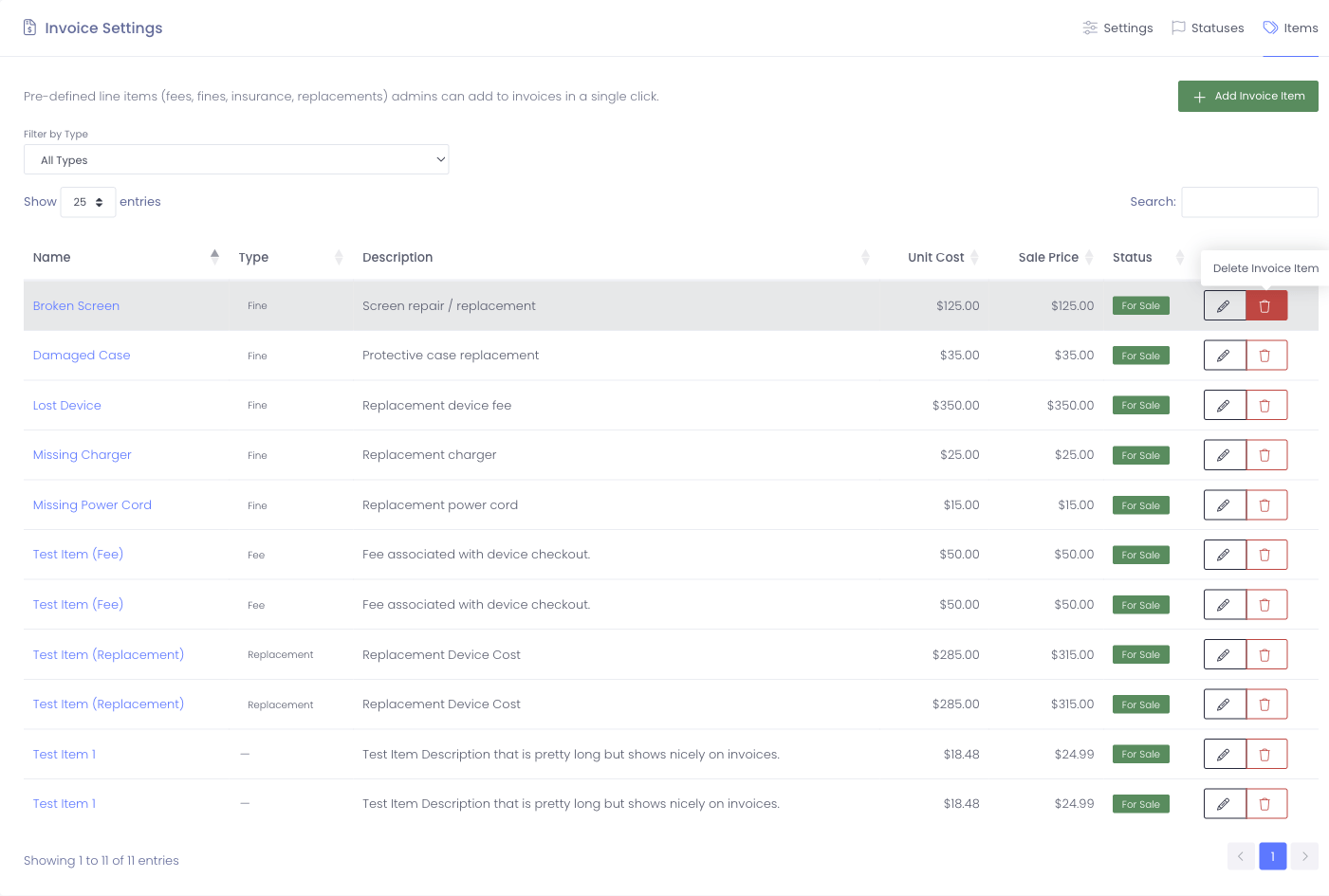The width and height of the screenshot is (1329, 896).
Task: Edit the last Test Item 1 row
Action: [x=1225, y=804]
